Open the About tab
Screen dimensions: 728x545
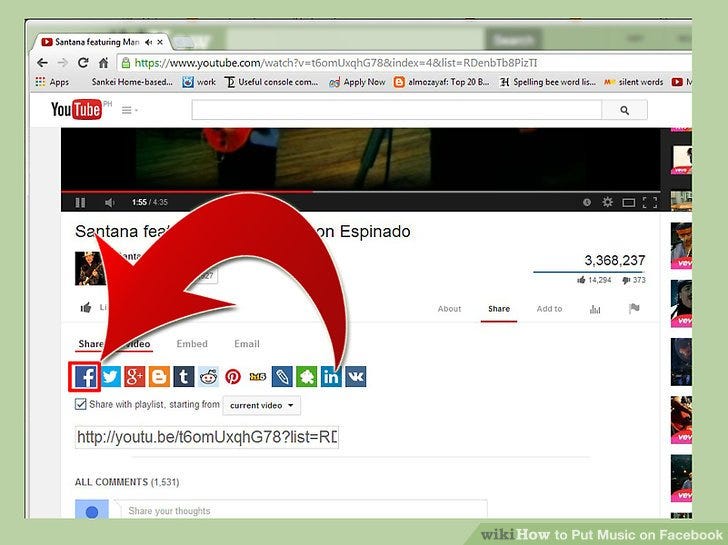(449, 309)
